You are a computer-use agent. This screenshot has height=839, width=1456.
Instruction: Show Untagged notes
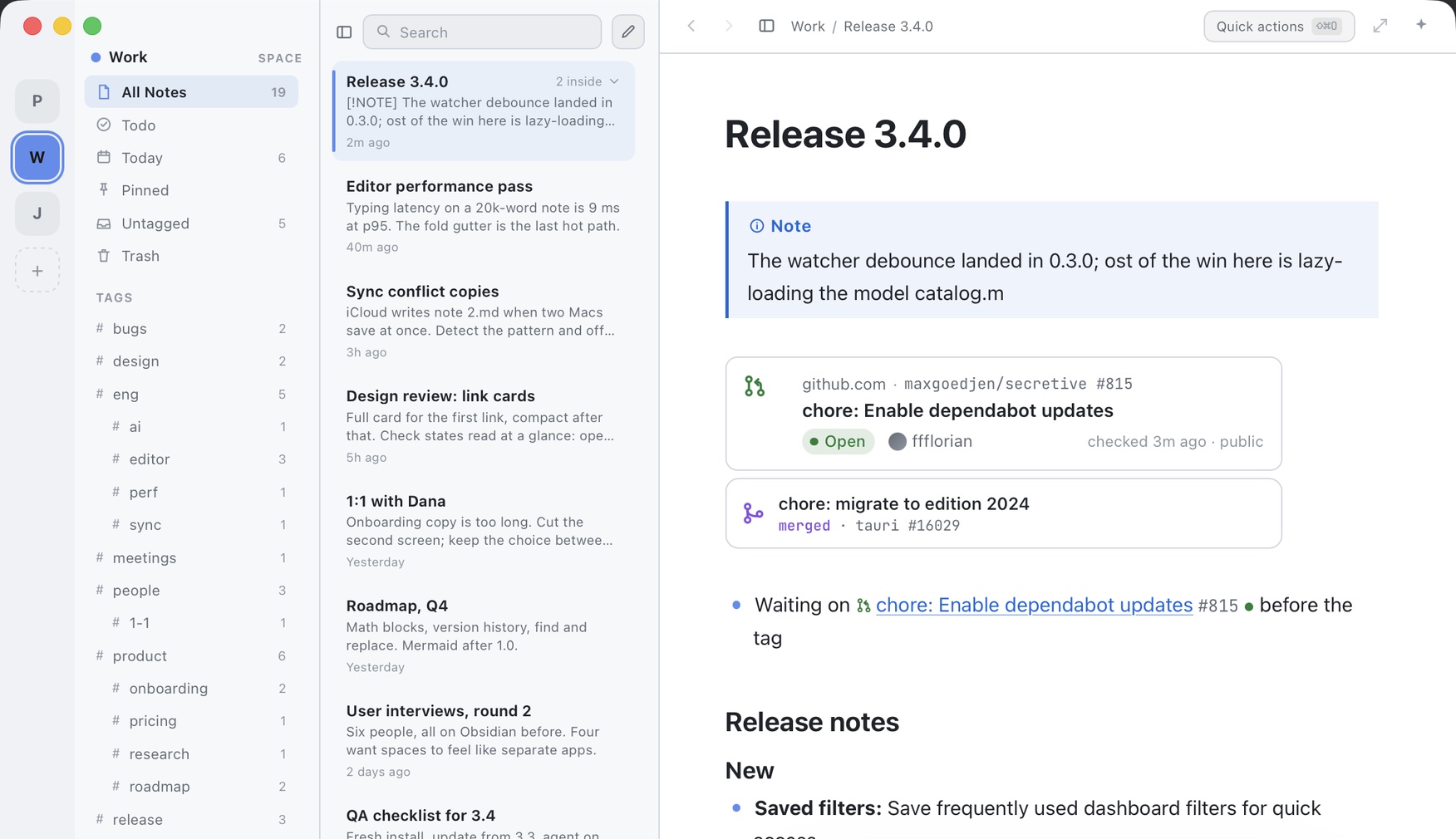pyautogui.click(x=191, y=223)
